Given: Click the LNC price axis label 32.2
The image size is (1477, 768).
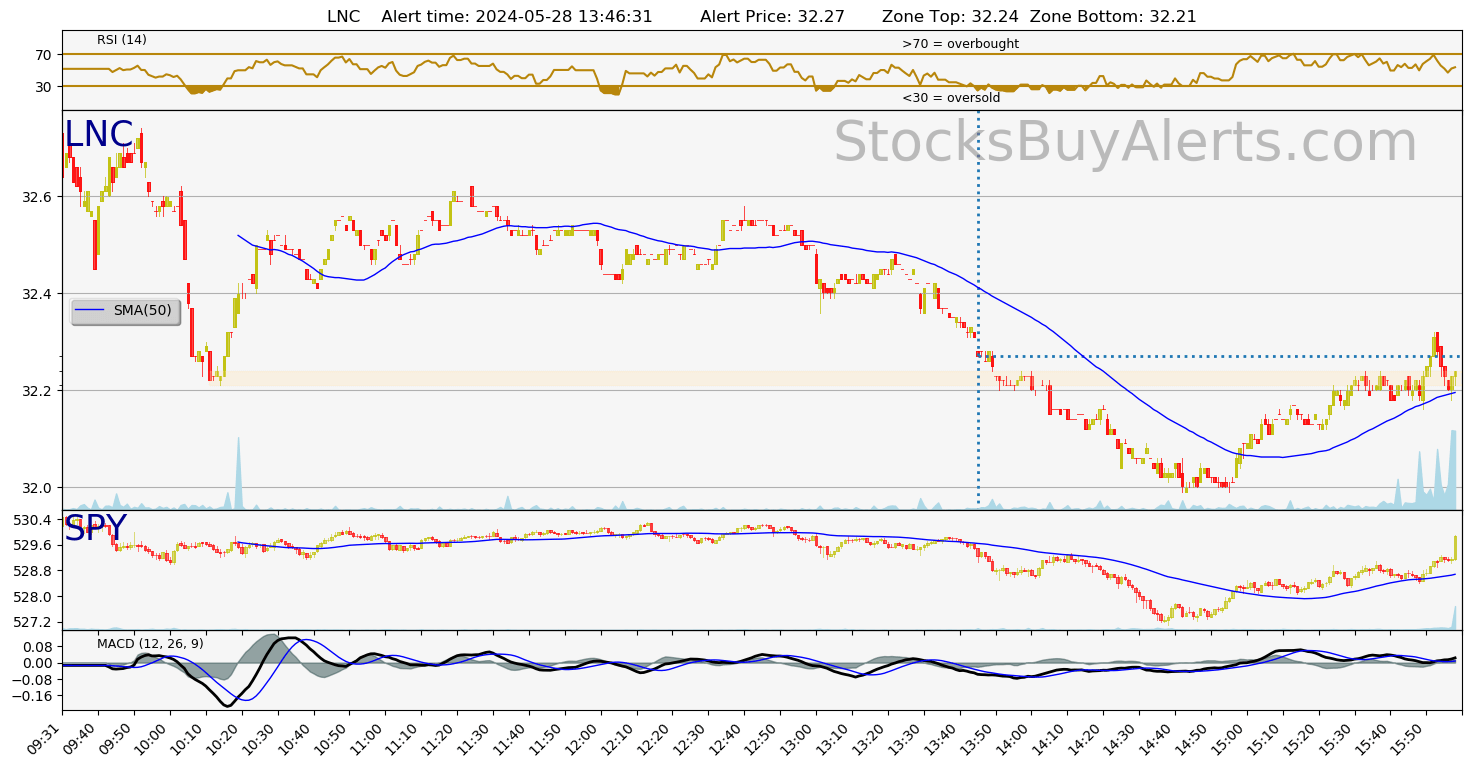Looking at the screenshot, I should [x=39, y=390].
